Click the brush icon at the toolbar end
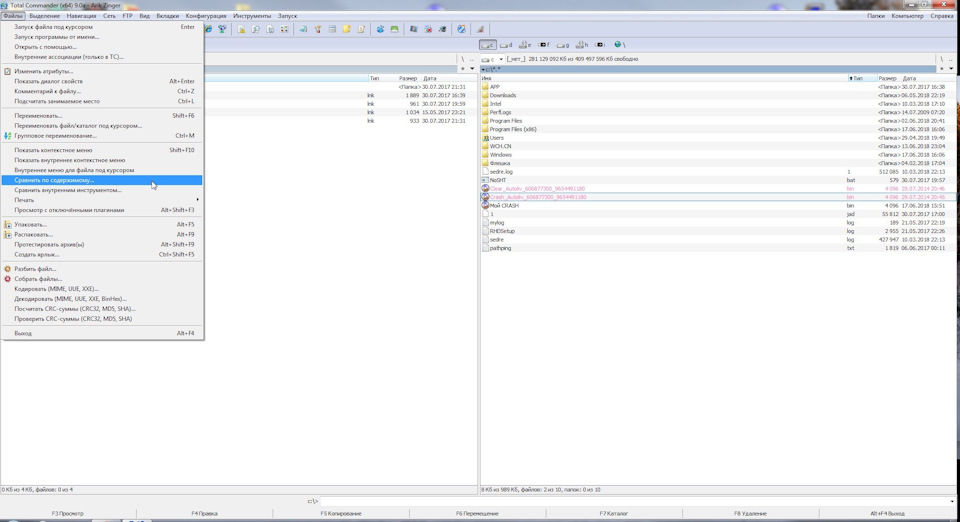Image resolution: width=960 pixels, height=522 pixels. tap(481, 29)
